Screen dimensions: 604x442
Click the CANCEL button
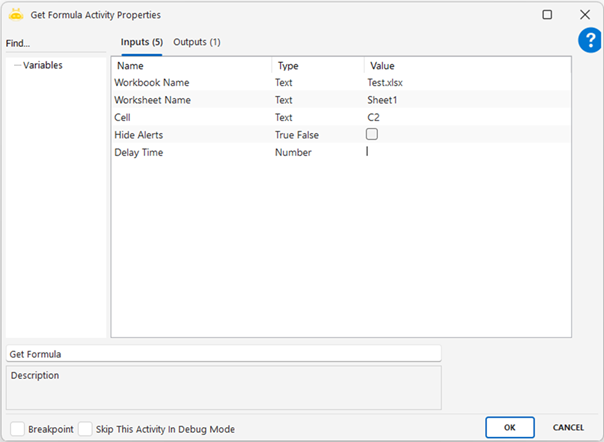(568, 427)
